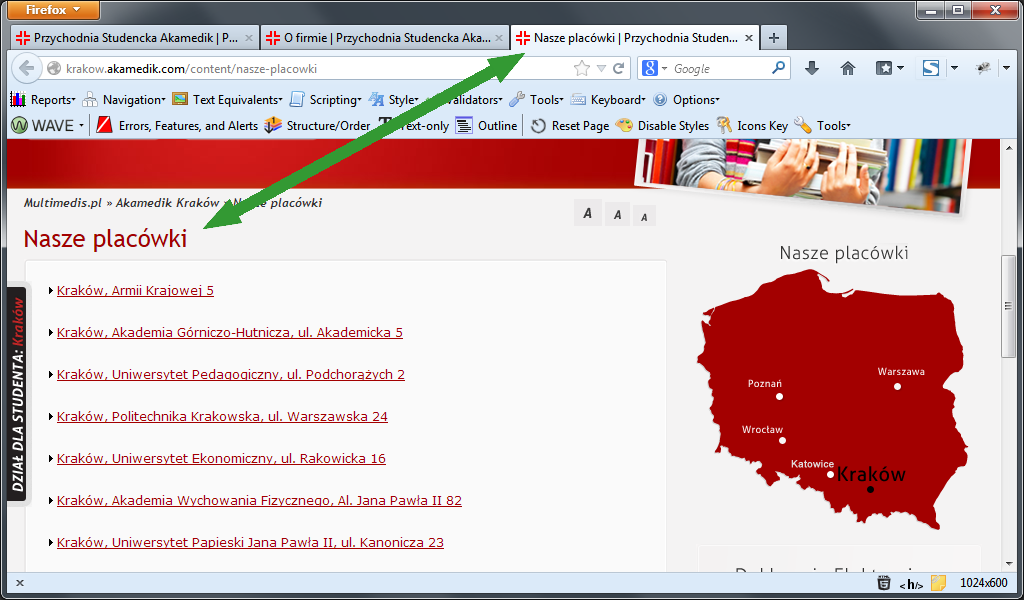Run WAVE Errors, Features, and Alerts

tap(177, 125)
